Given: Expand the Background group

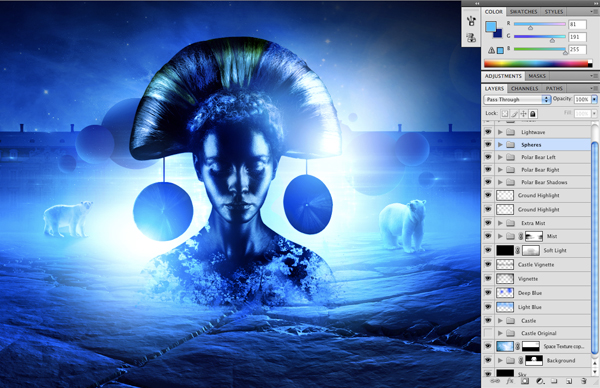Looking at the screenshot, I should click(x=500, y=360).
